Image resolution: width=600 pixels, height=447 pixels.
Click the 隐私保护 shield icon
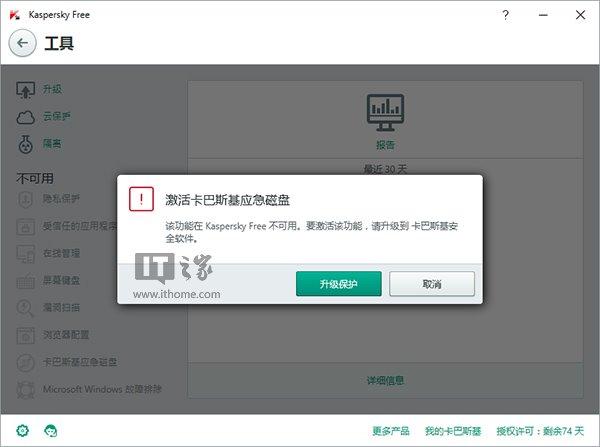click(x=25, y=199)
